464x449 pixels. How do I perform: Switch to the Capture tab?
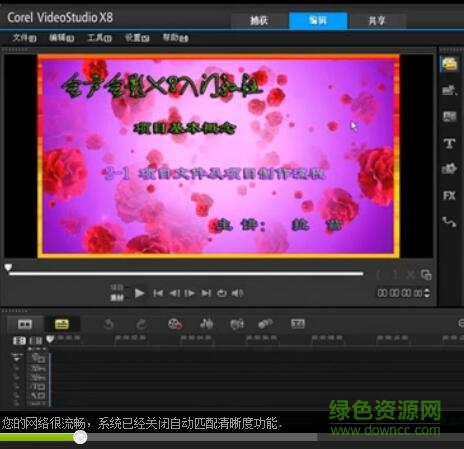(259, 21)
